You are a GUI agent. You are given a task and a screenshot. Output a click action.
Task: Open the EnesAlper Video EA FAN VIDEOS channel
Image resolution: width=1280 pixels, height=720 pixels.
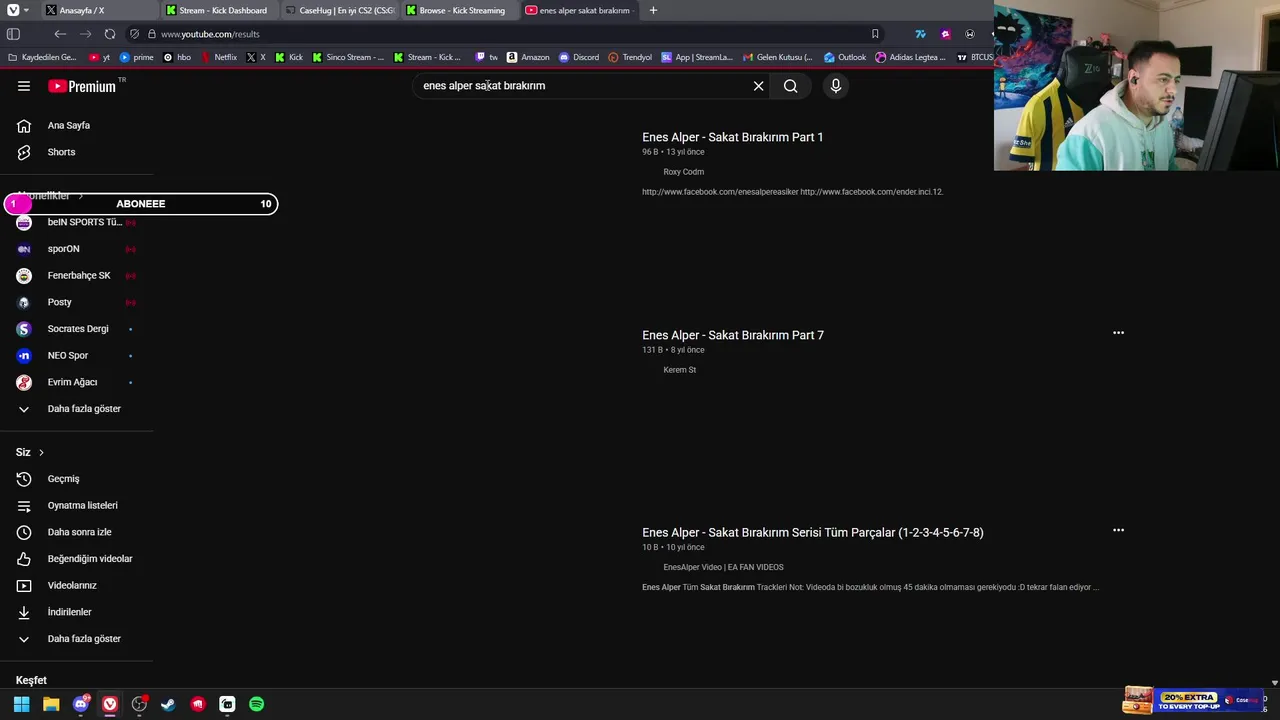723,567
